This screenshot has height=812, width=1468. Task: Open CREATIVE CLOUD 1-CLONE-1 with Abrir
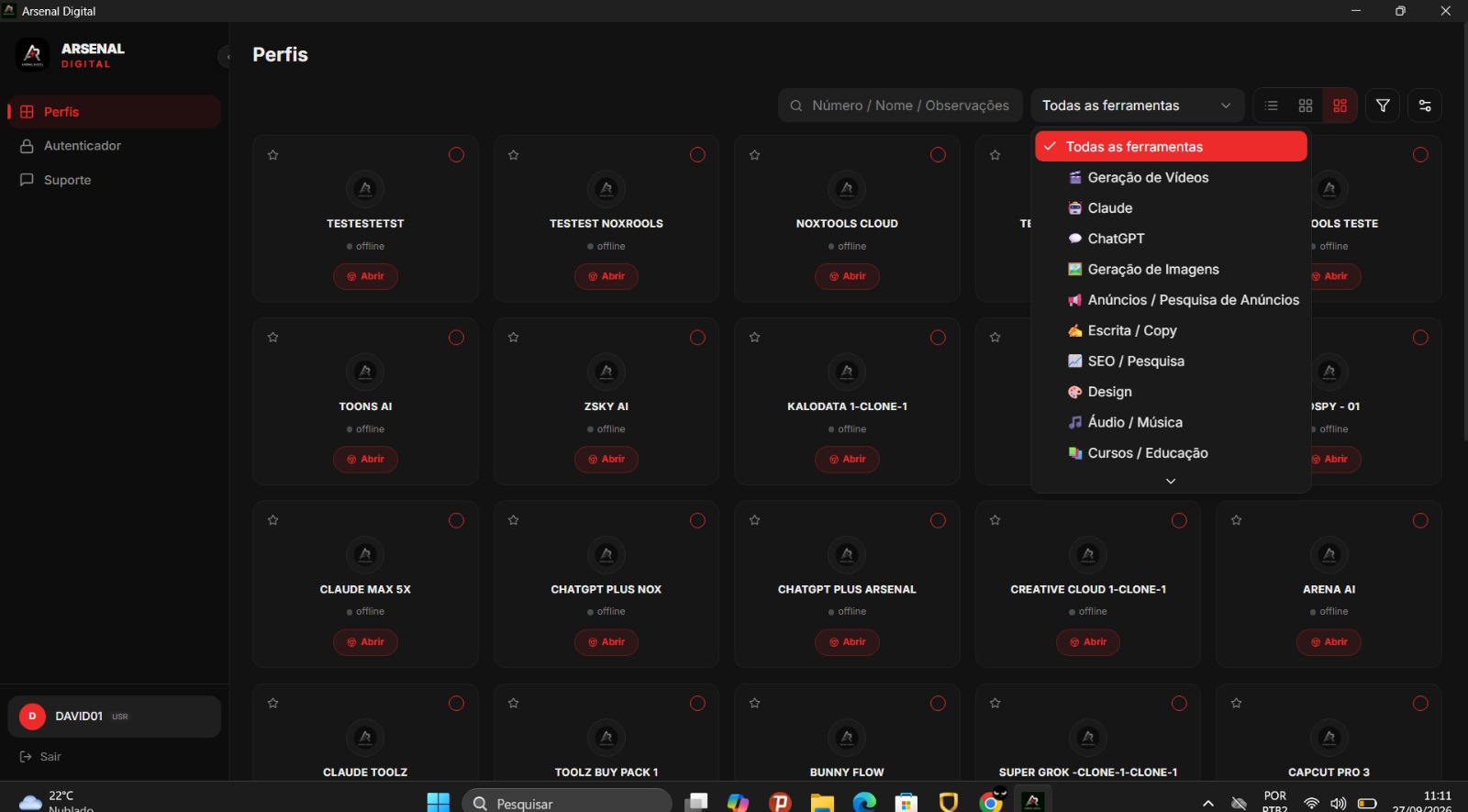[x=1088, y=642]
